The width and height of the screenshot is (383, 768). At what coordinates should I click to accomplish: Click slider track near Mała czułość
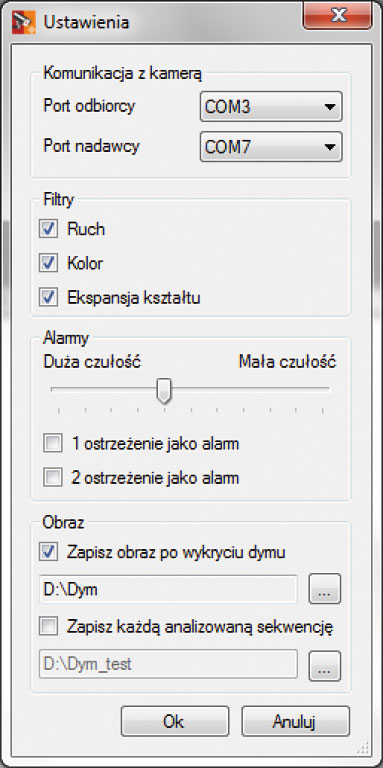coord(313,389)
